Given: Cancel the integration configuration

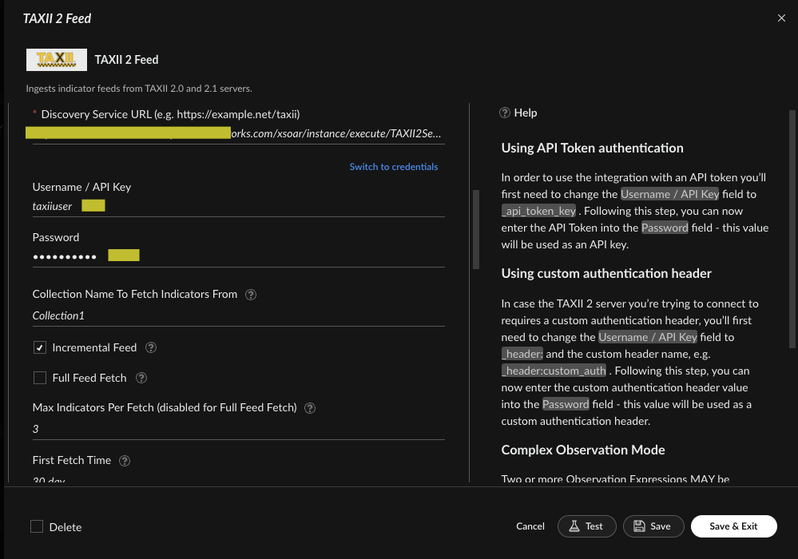Looking at the screenshot, I should (x=530, y=526).
